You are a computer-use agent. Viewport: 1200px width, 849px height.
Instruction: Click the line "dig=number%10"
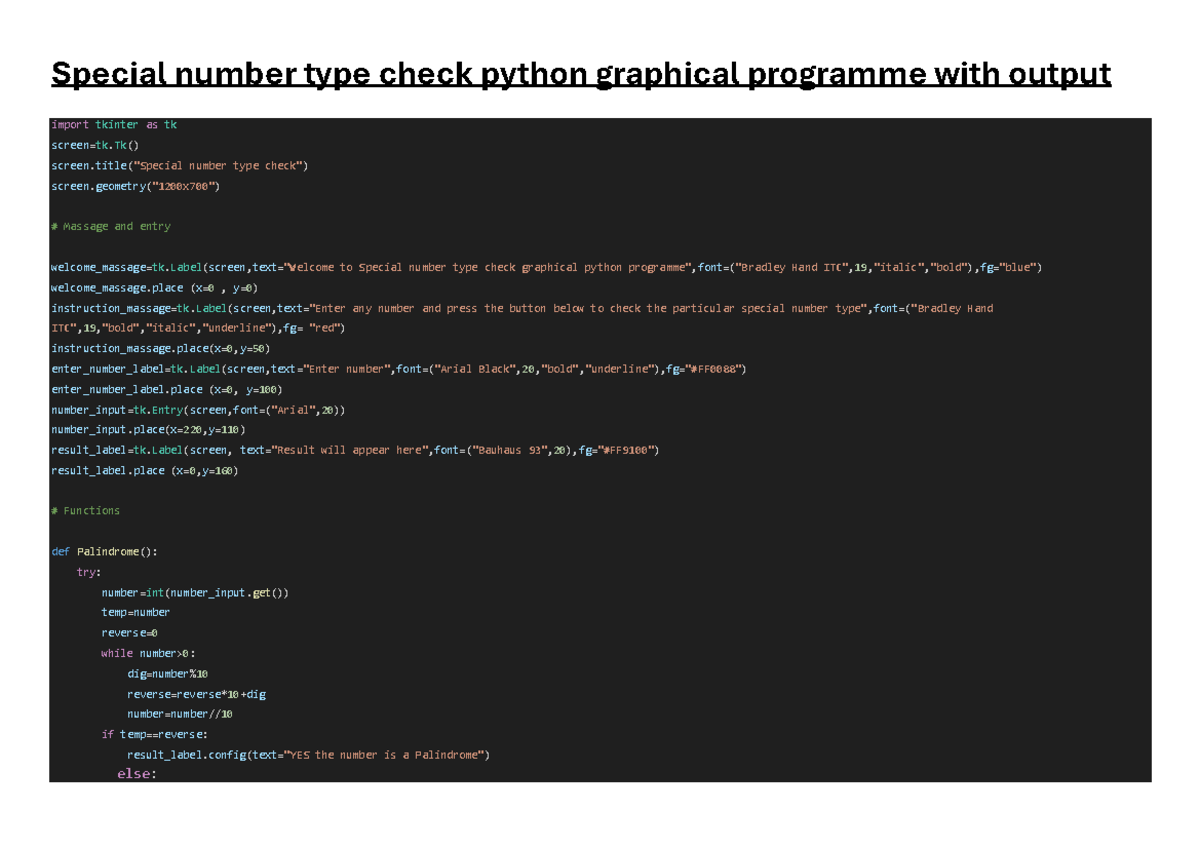point(168,674)
